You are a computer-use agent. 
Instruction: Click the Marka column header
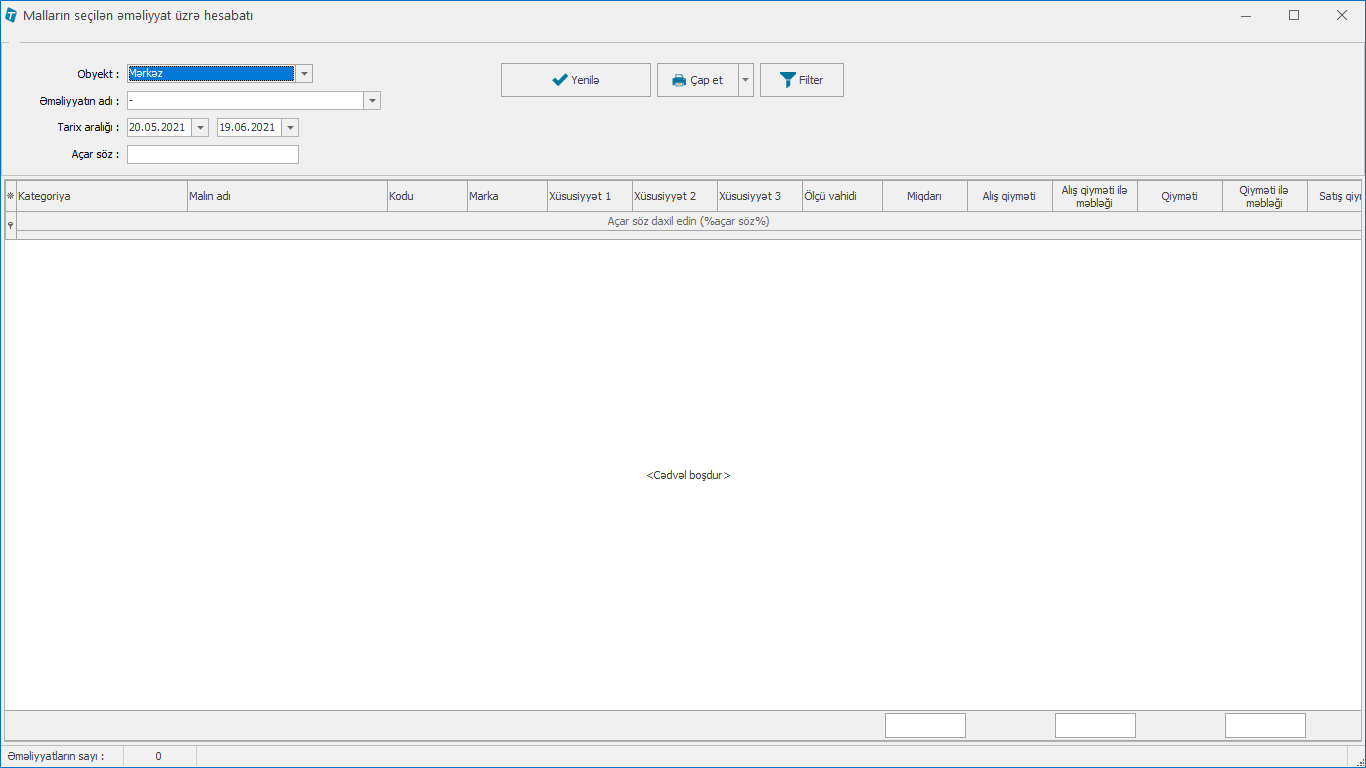pos(507,197)
